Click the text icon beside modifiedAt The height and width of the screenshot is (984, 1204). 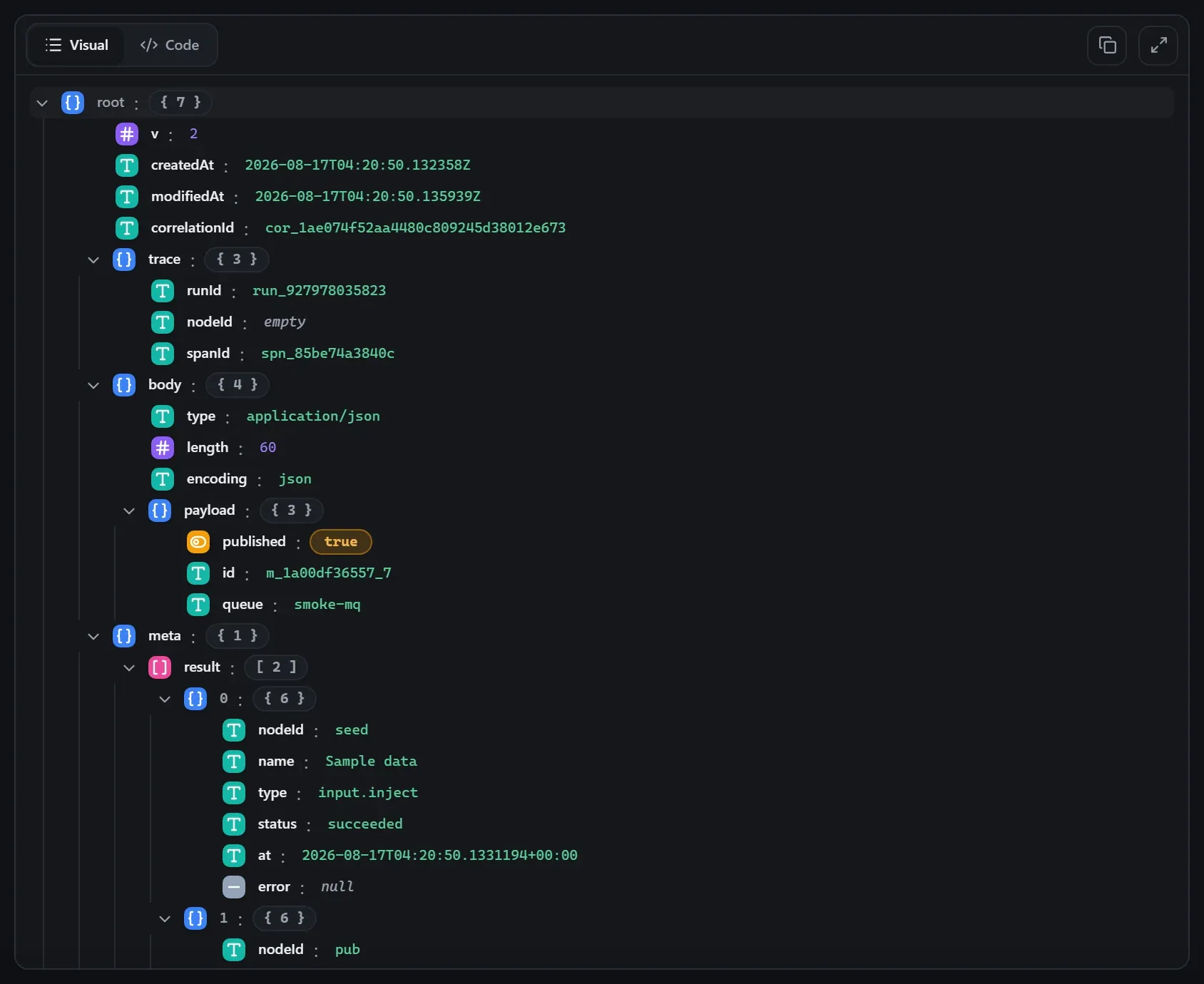click(127, 197)
